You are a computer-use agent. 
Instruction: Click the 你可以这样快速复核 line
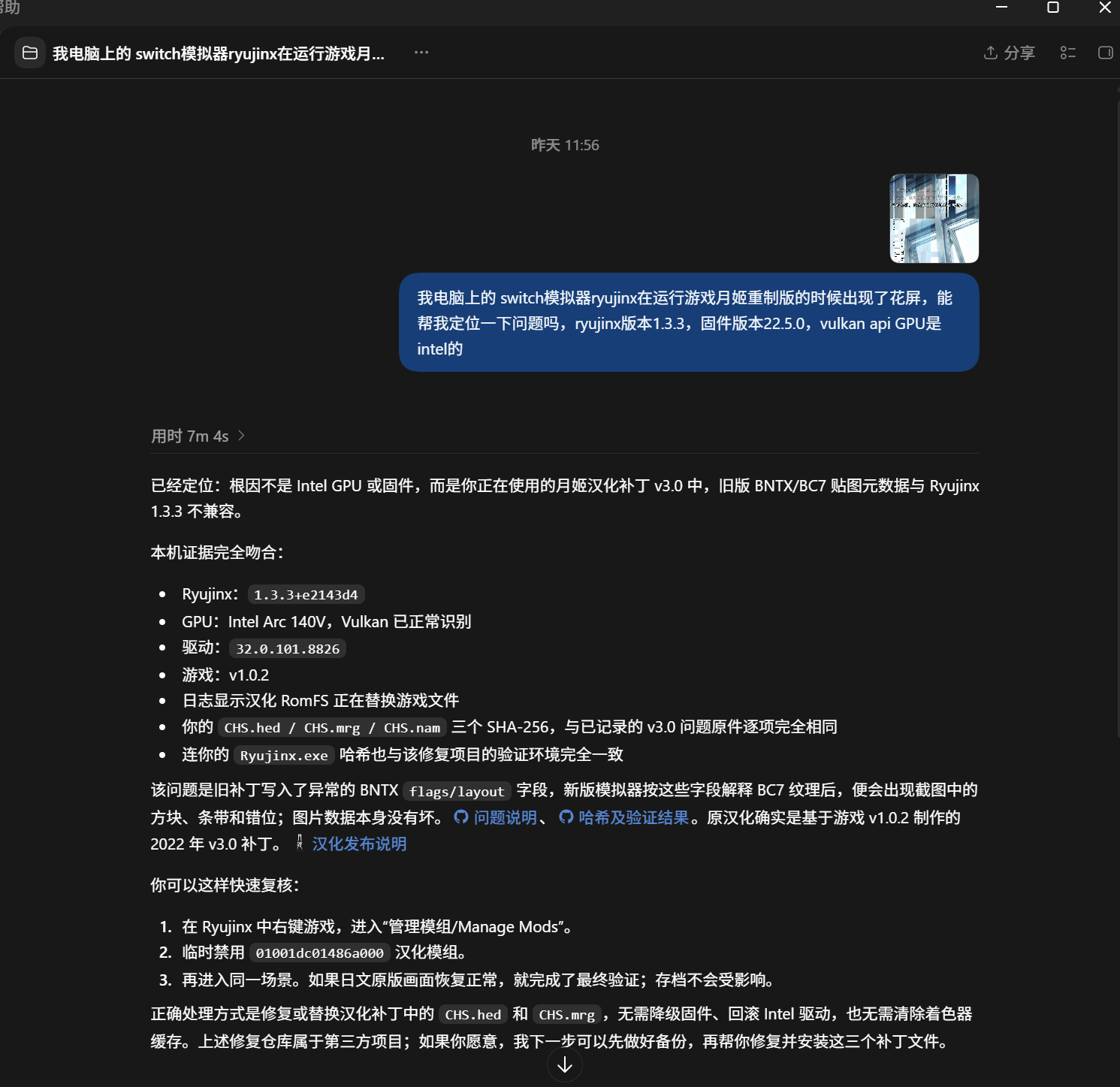point(225,885)
